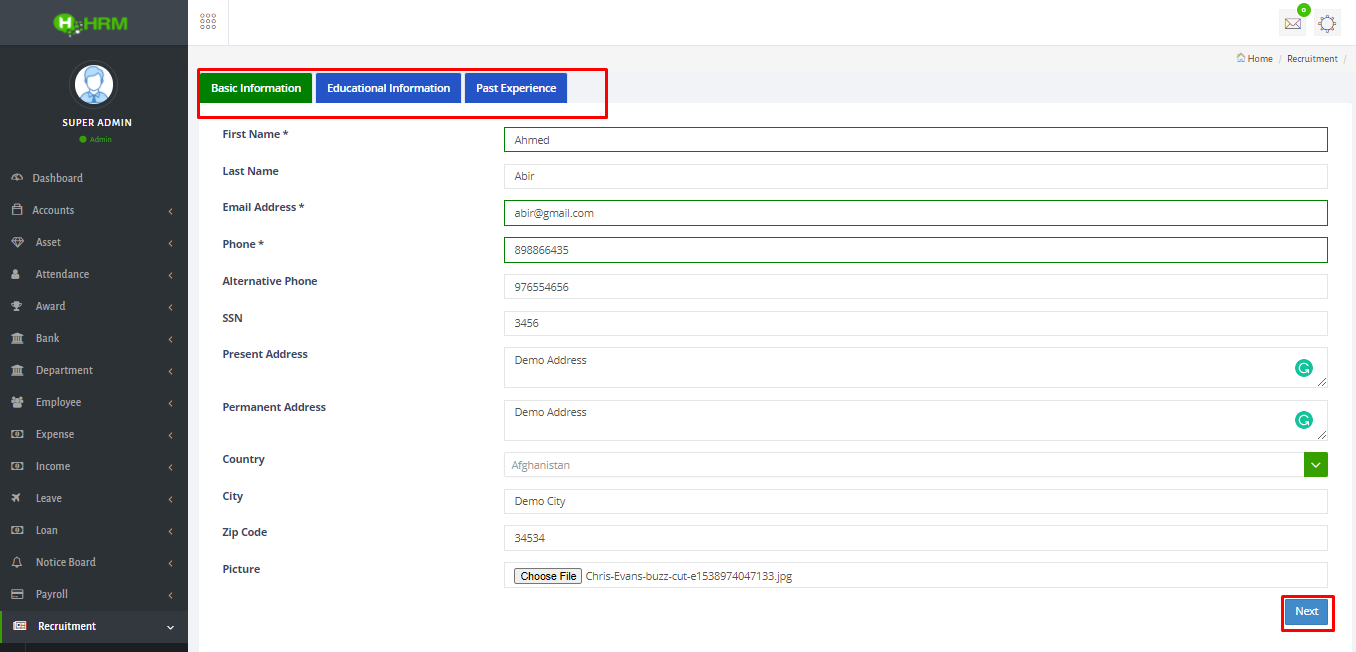Click the HRM logo
Screen dimensions: 1356x652
pos(92,22)
